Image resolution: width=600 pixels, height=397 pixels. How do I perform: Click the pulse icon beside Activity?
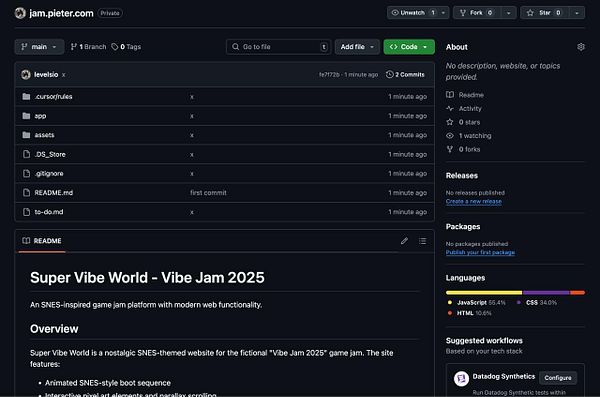pos(450,108)
